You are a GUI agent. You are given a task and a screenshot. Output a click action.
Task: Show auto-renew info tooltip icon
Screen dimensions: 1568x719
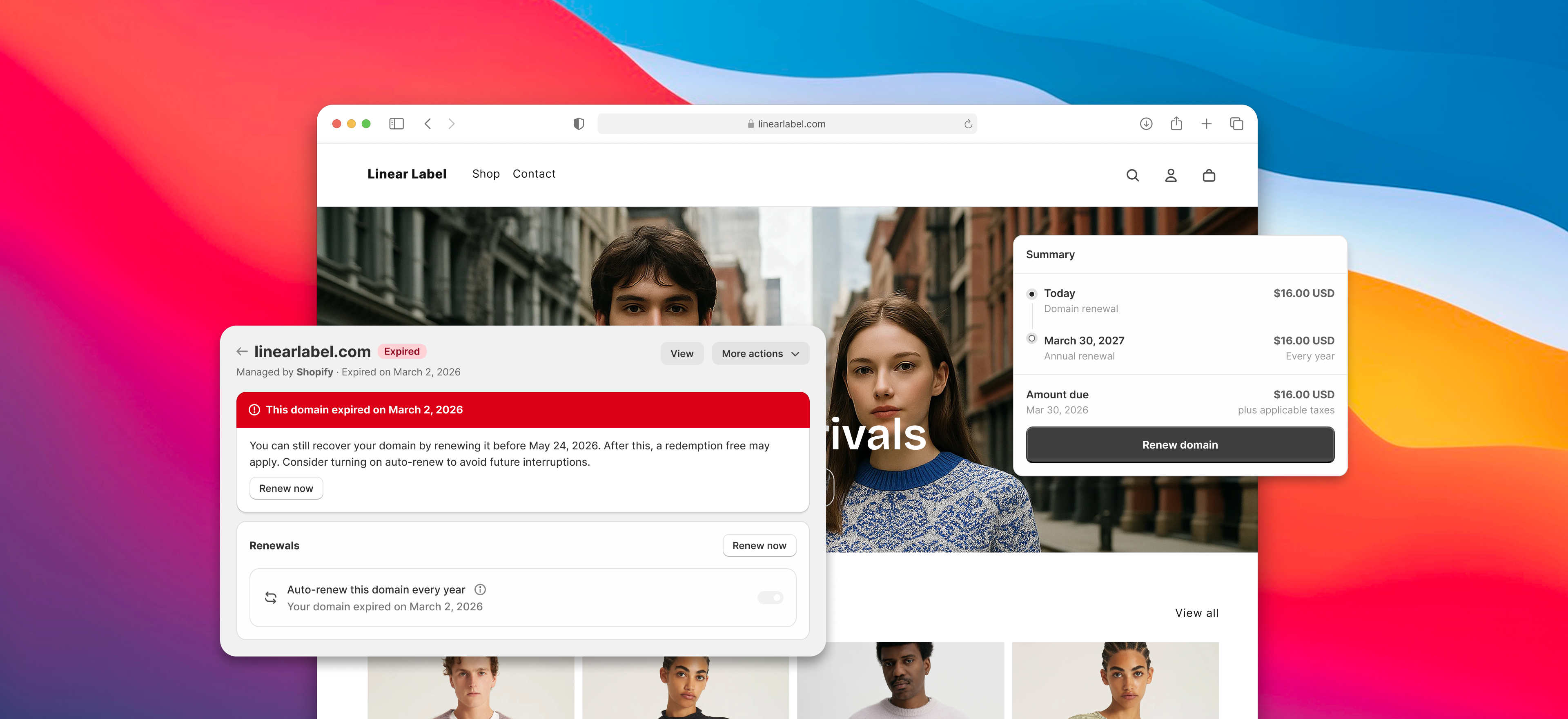[x=480, y=589]
